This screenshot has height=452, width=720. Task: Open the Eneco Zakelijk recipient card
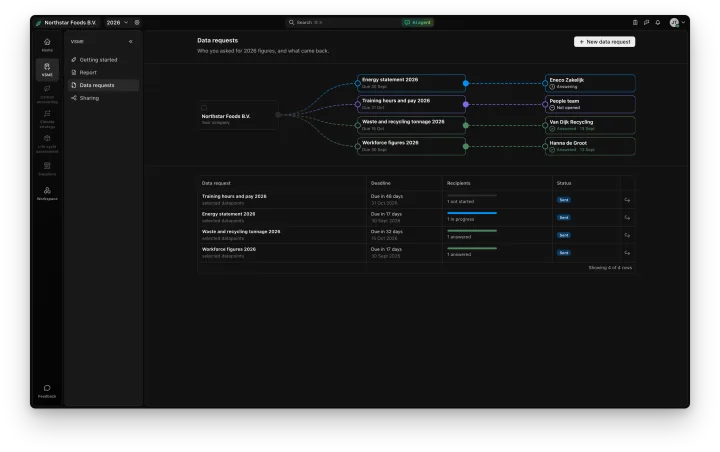click(590, 83)
